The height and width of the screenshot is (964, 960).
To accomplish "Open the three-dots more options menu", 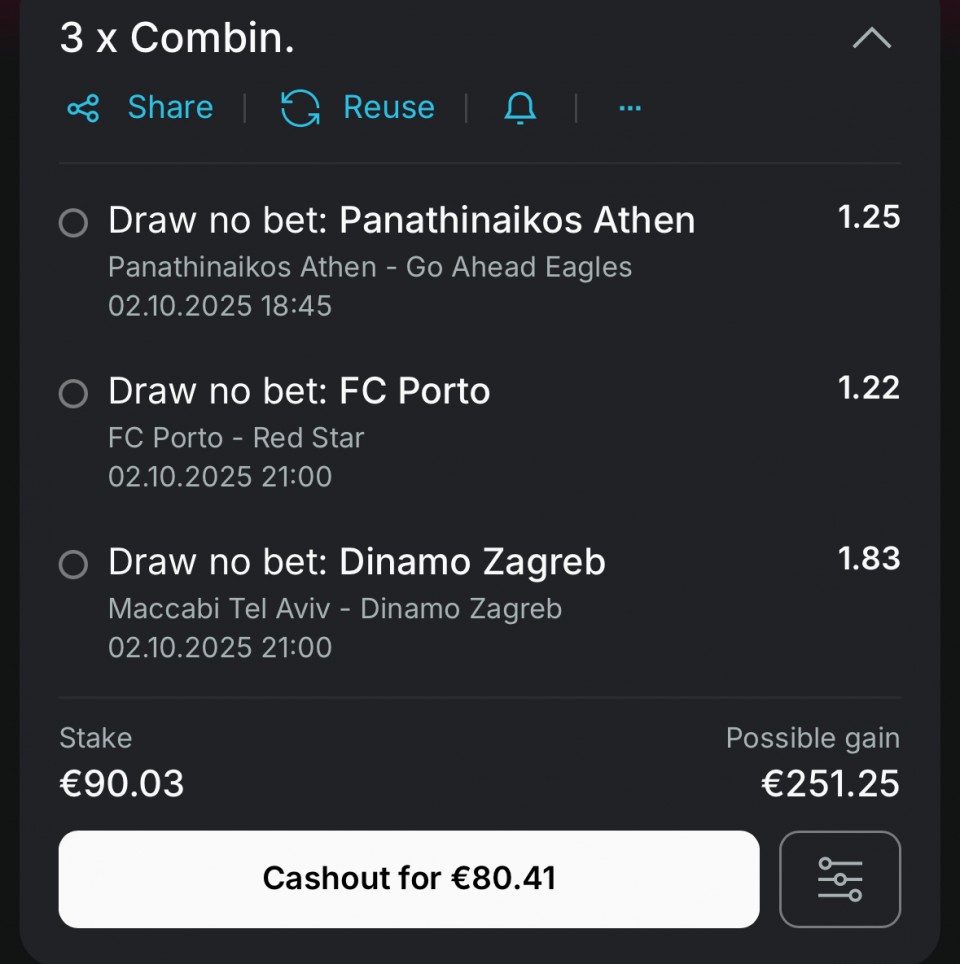I will click(630, 108).
